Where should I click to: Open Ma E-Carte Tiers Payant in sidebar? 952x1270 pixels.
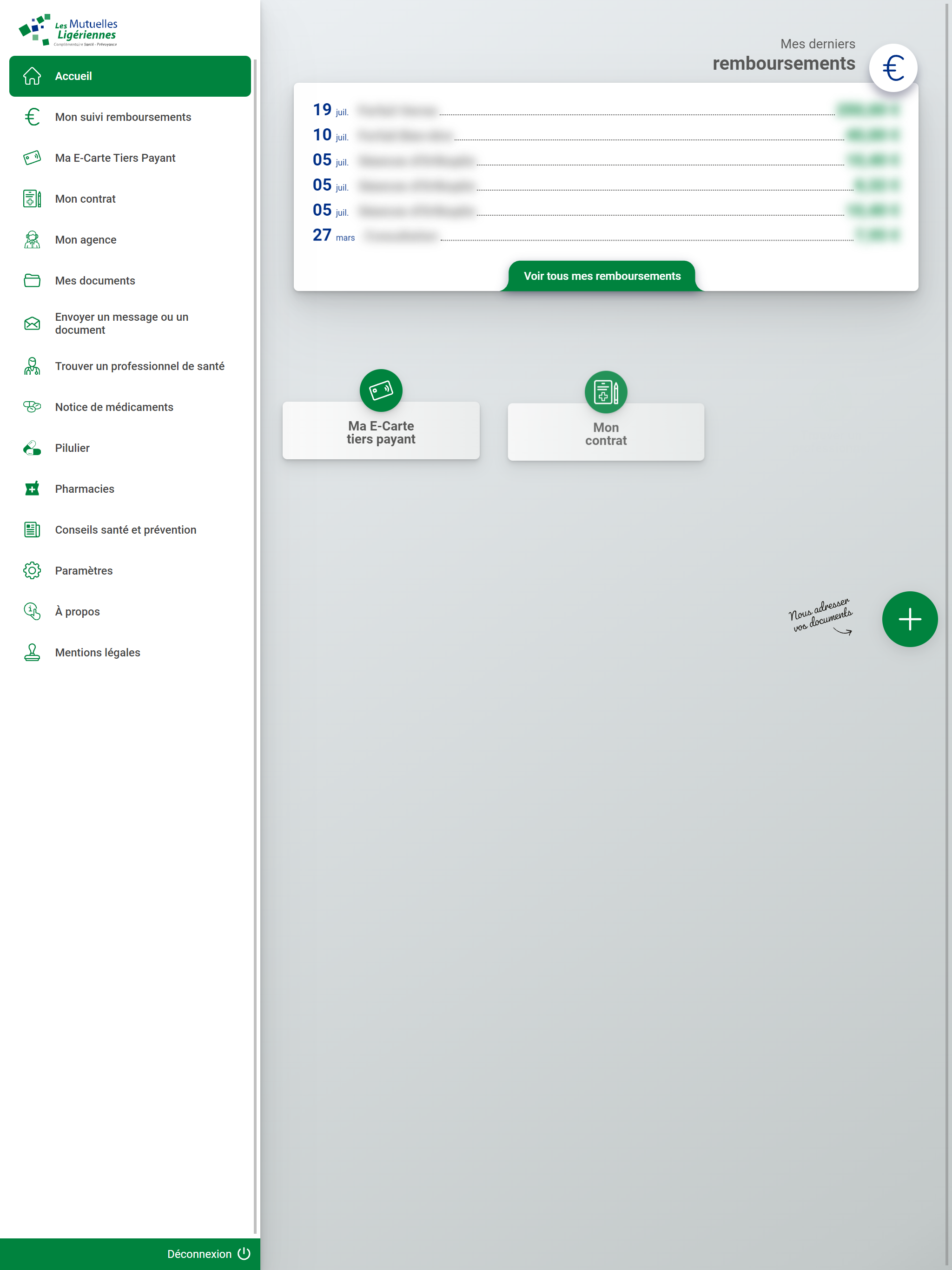130,158
